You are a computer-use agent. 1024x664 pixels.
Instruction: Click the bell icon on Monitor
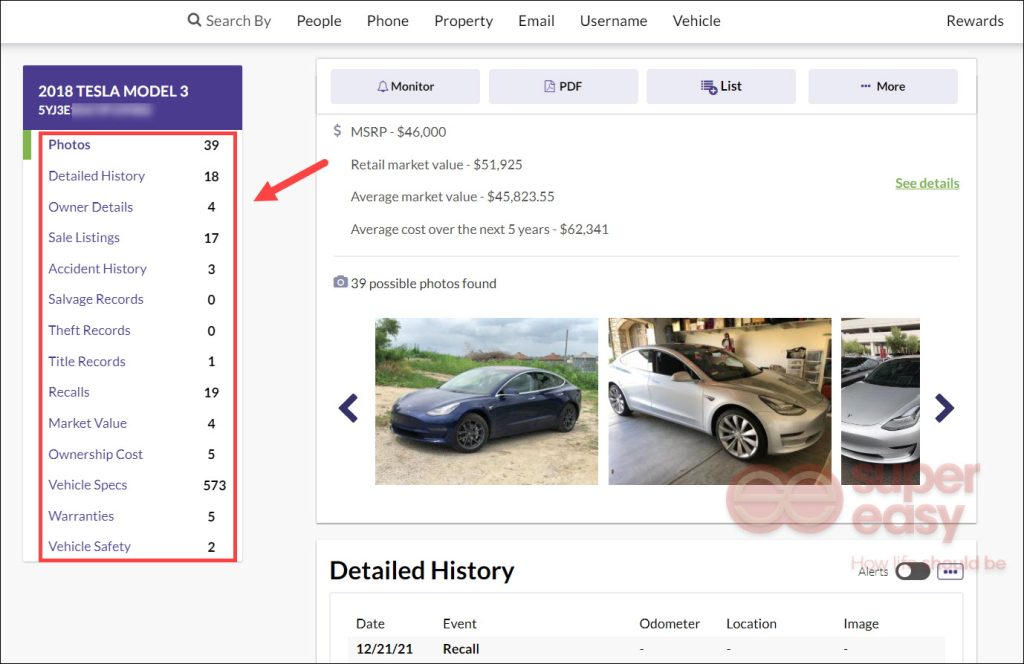pyautogui.click(x=383, y=86)
